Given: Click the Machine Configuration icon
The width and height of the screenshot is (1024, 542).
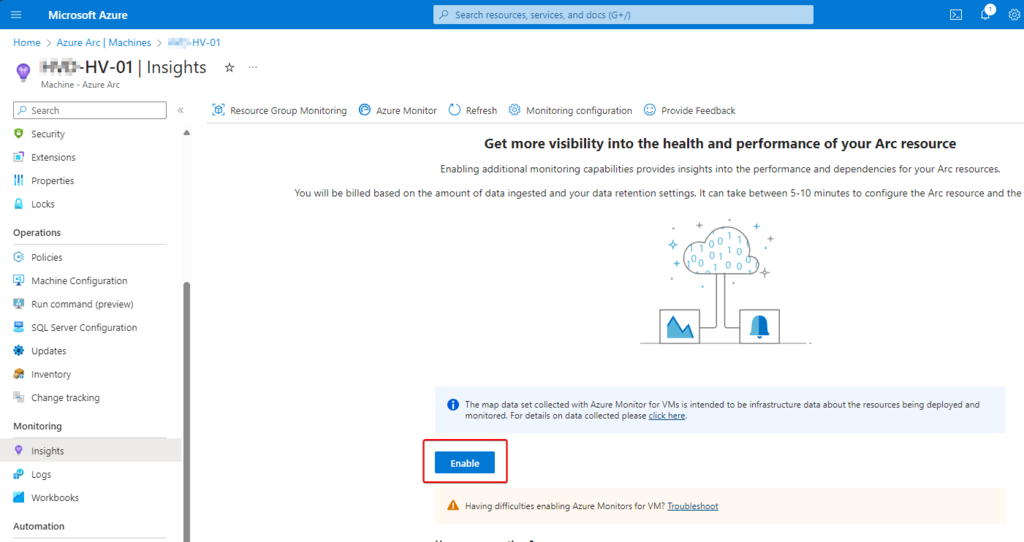Looking at the screenshot, I should point(18,280).
